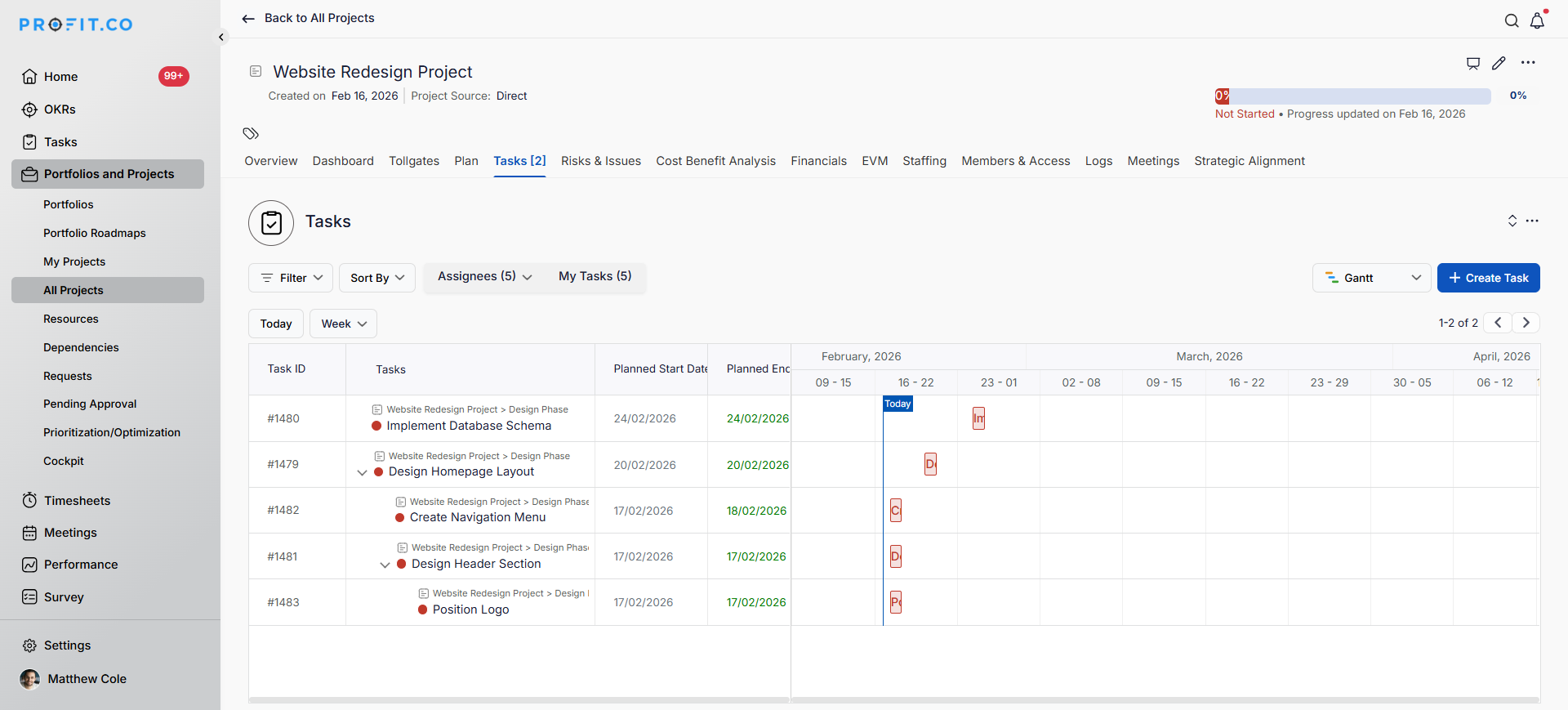Collapse Design Homepage Layout subtasks
Screen dimensions: 1568x710
click(x=362, y=472)
